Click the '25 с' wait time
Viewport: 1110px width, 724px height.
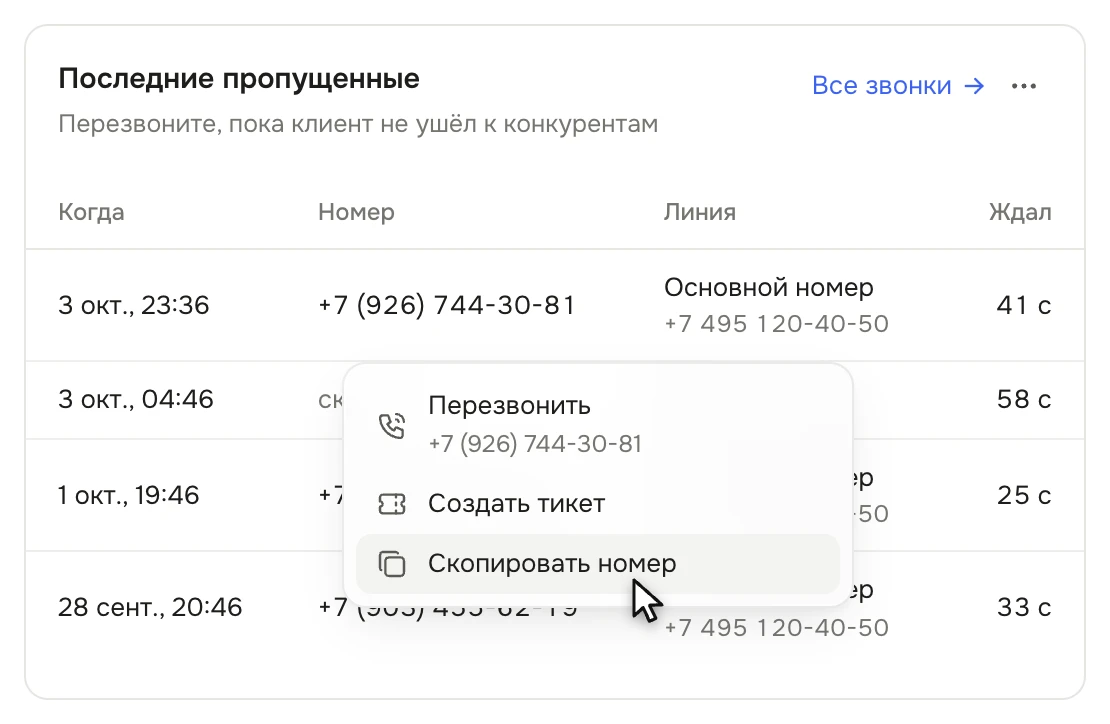point(1024,495)
